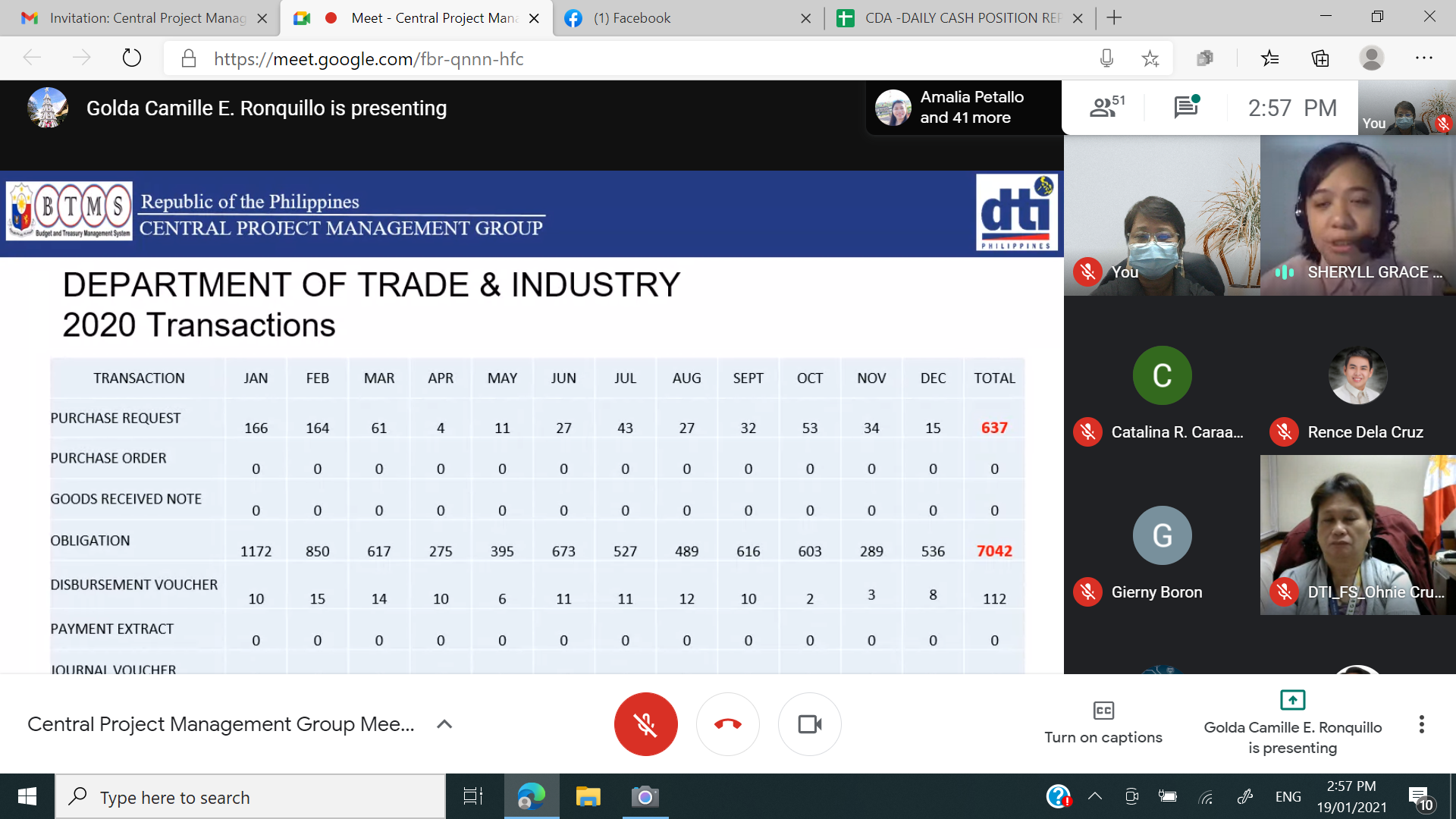The image size is (1456, 819).
Task: Open the Windows Start menu
Action: coord(27,796)
